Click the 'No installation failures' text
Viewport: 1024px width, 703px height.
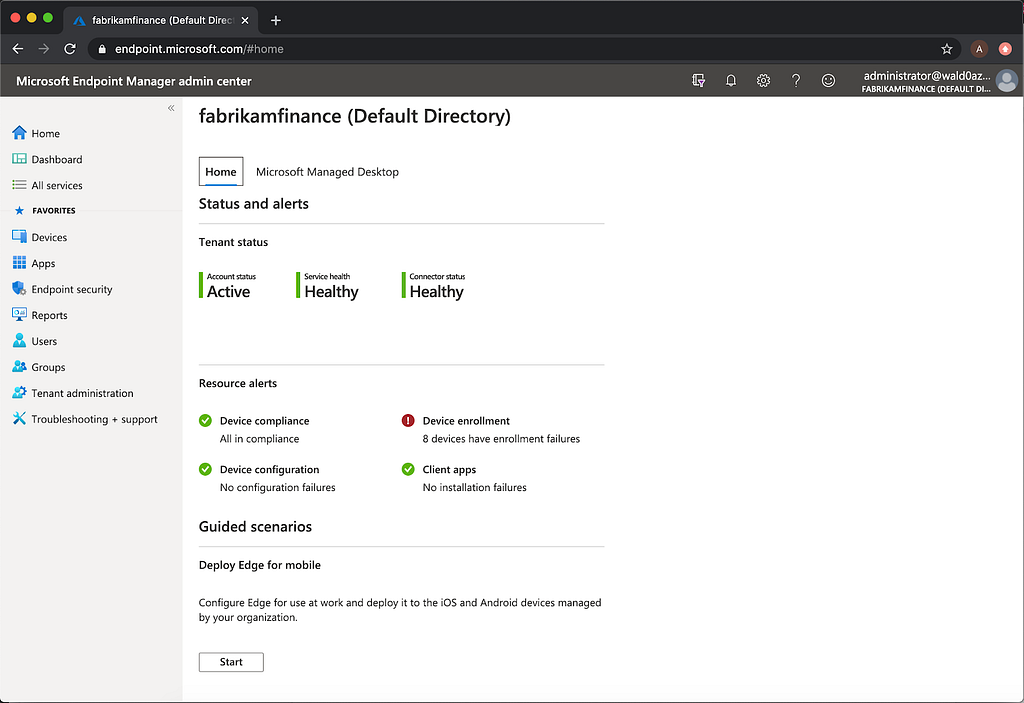474,487
